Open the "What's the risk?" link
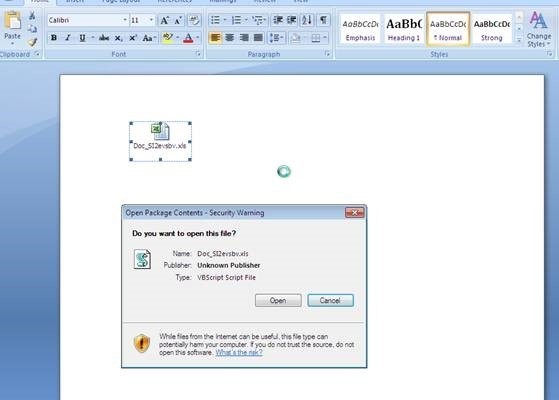Screen dimensions: 559x400 click(239, 353)
